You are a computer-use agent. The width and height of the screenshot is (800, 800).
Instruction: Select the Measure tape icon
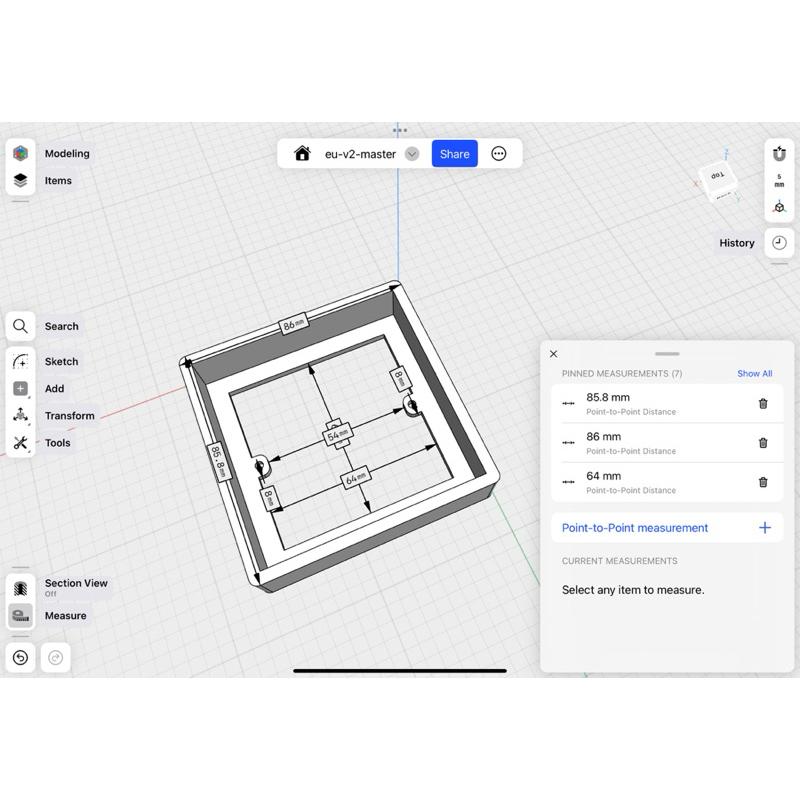pos(20,615)
